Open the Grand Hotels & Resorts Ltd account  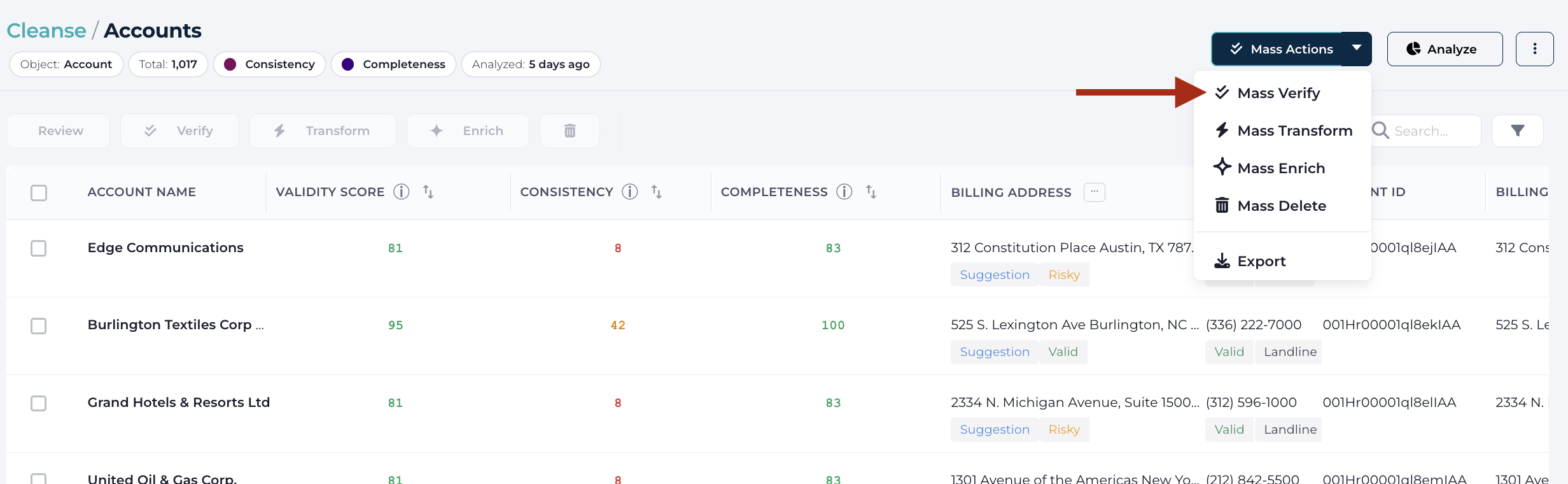179,402
